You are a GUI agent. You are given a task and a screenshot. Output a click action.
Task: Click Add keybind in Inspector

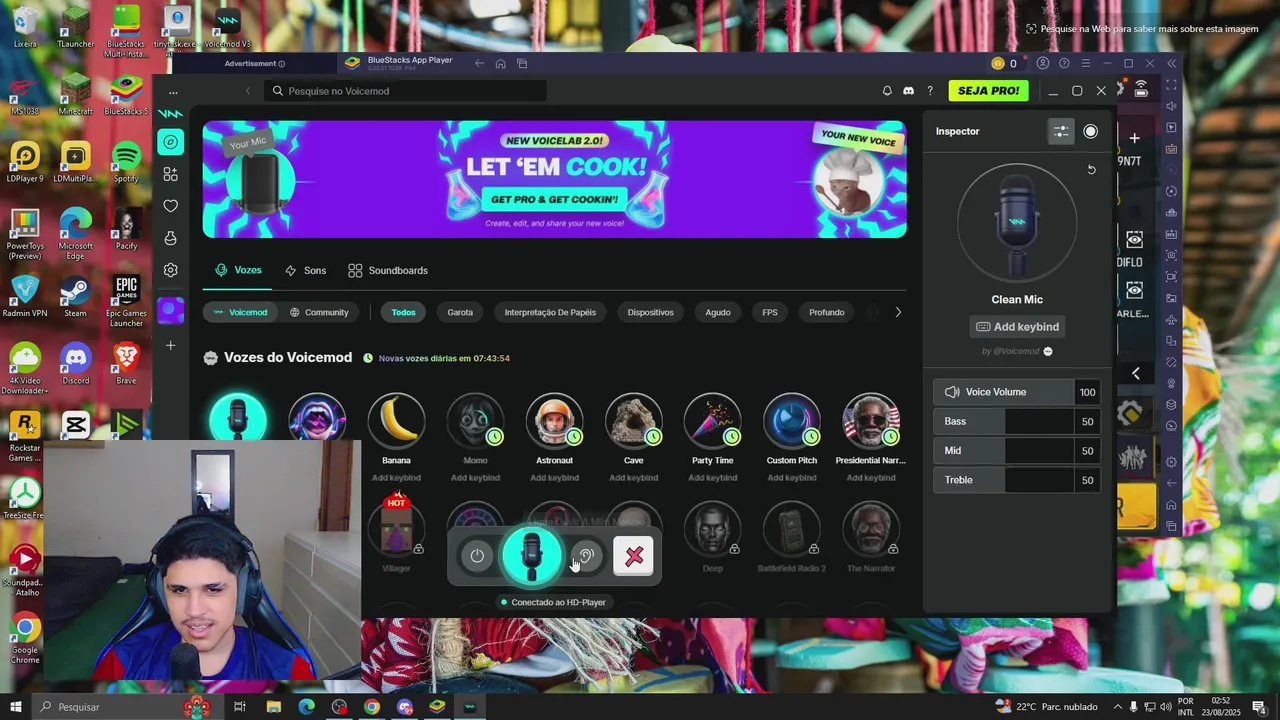1017,327
